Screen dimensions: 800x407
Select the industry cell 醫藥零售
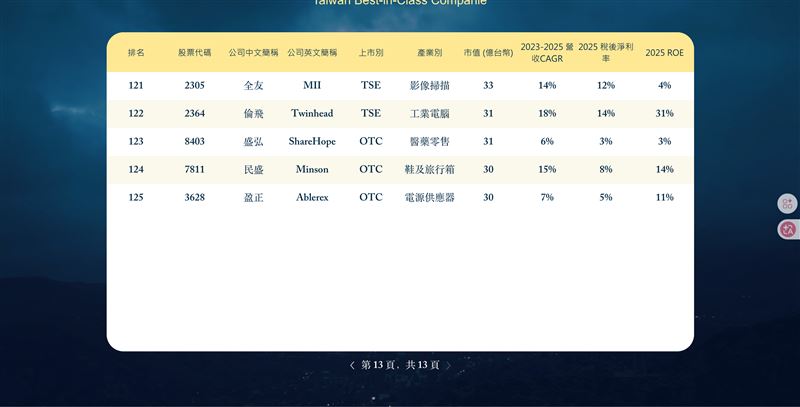[x=430, y=141]
